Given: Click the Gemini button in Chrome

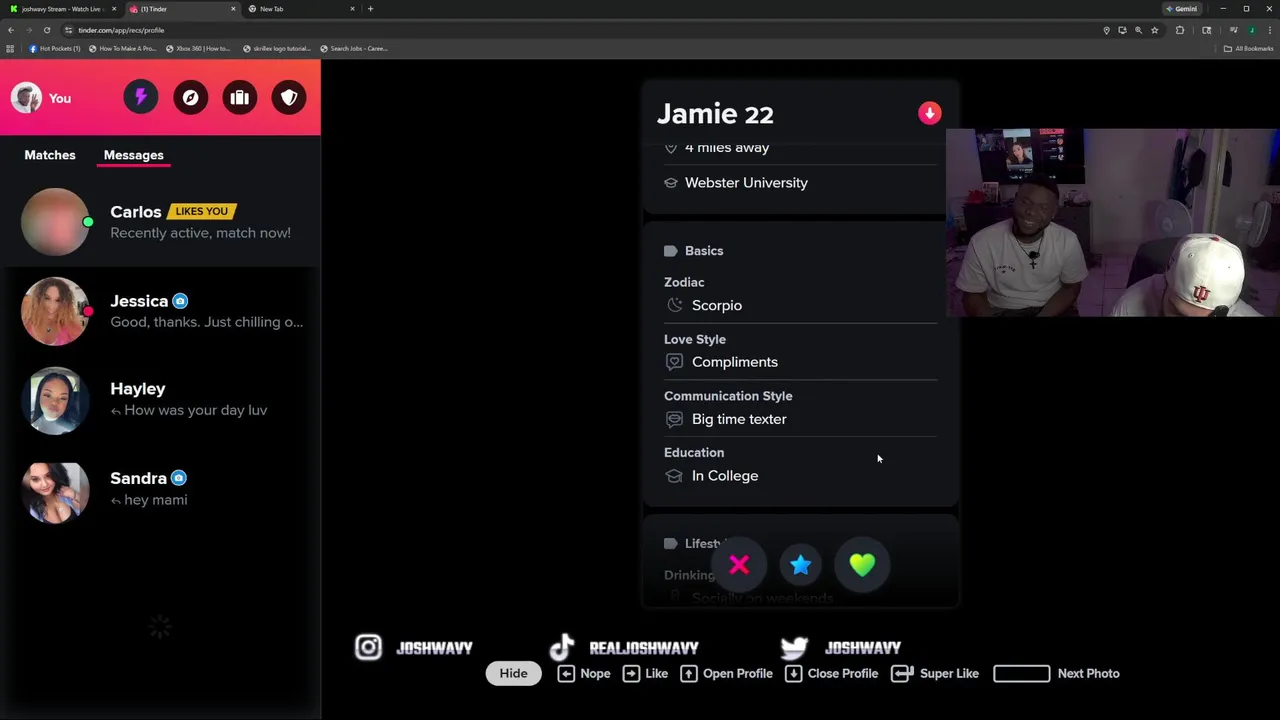Looking at the screenshot, I should 1181,9.
